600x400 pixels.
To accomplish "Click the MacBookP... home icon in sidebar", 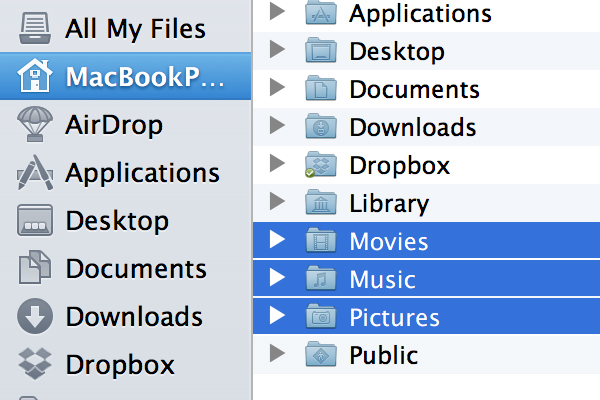I will [35, 75].
